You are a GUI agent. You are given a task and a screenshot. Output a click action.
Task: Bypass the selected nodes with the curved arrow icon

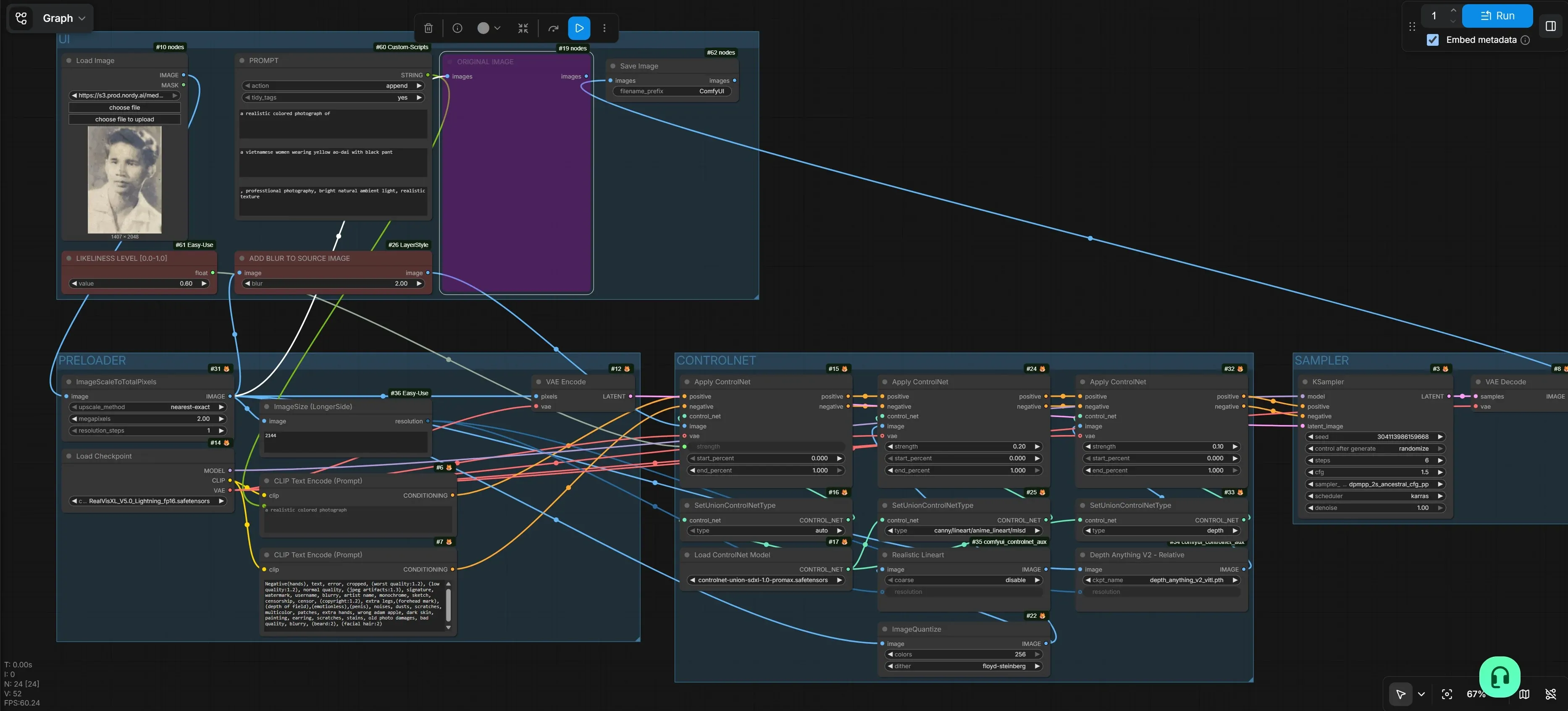(553, 28)
